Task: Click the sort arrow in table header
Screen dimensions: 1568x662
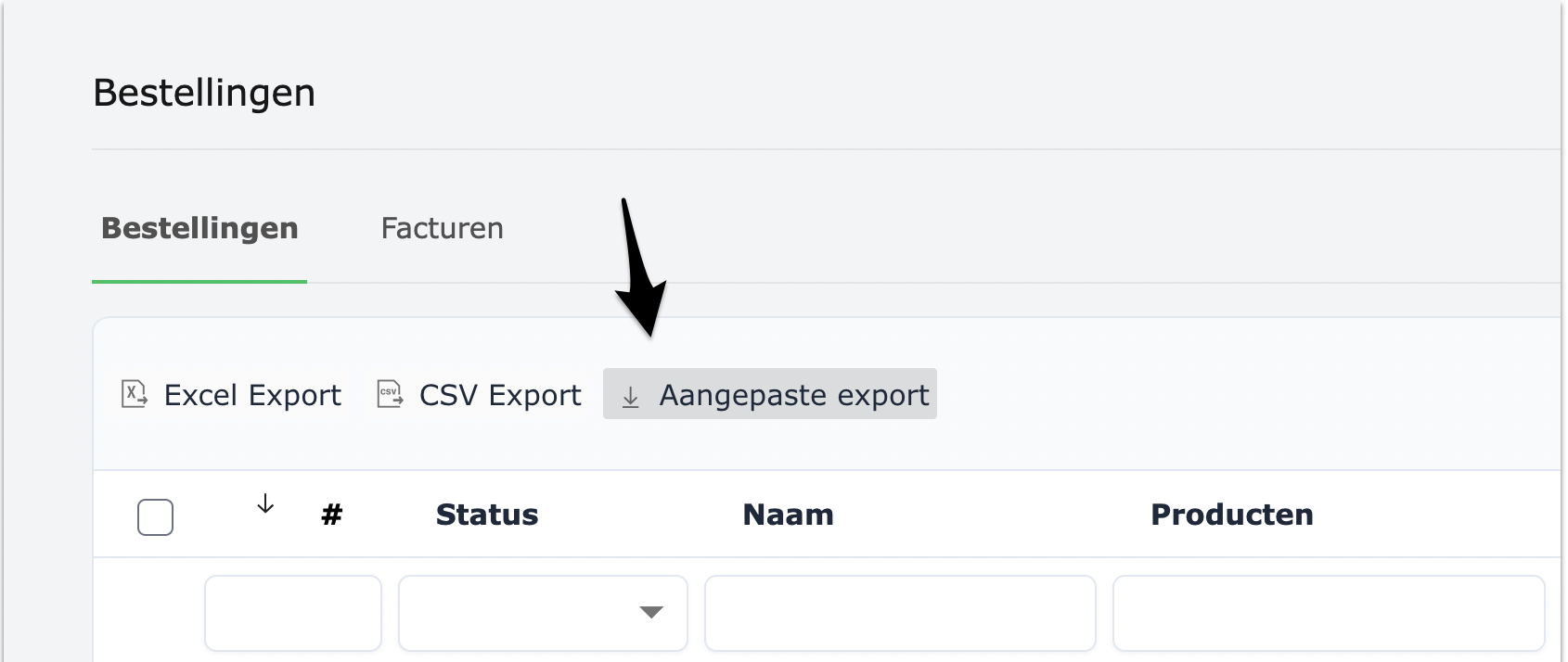Action: click(x=265, y=504)
